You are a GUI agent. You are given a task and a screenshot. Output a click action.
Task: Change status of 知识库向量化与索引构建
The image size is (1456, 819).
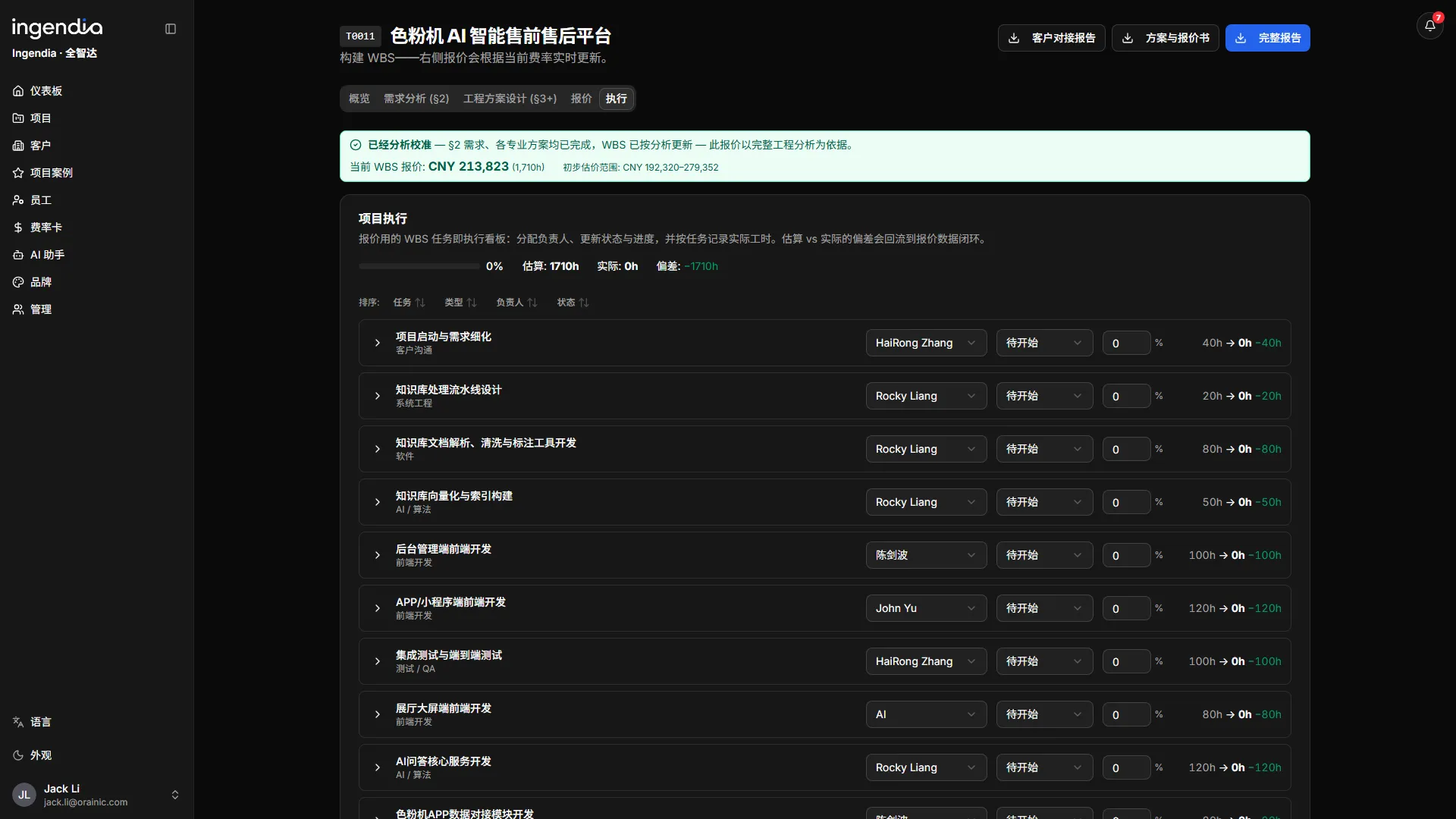[1044, 502]
